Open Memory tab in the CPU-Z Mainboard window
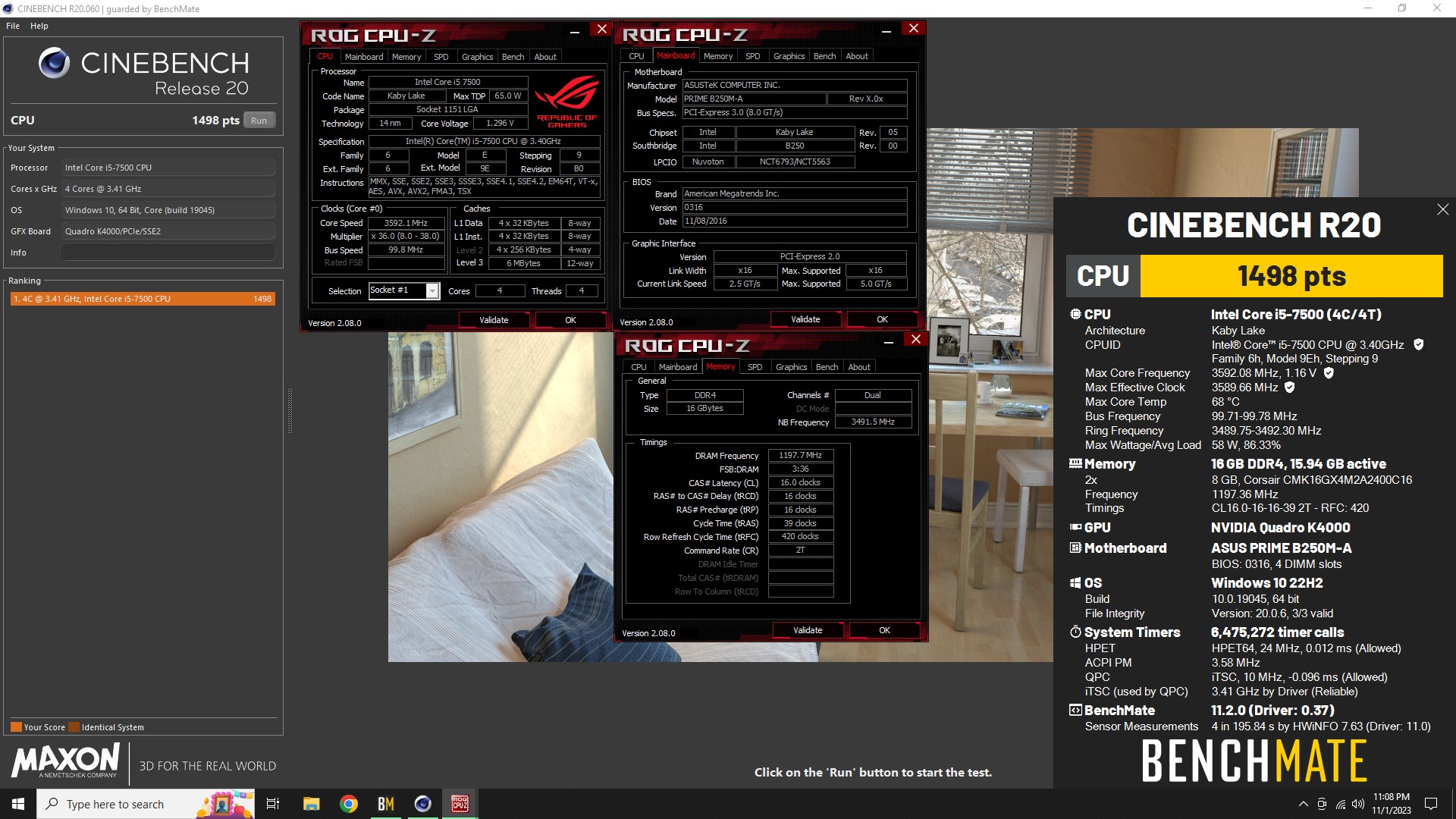This screenshot has width=1456, height=819. click(x=718, y=56)
